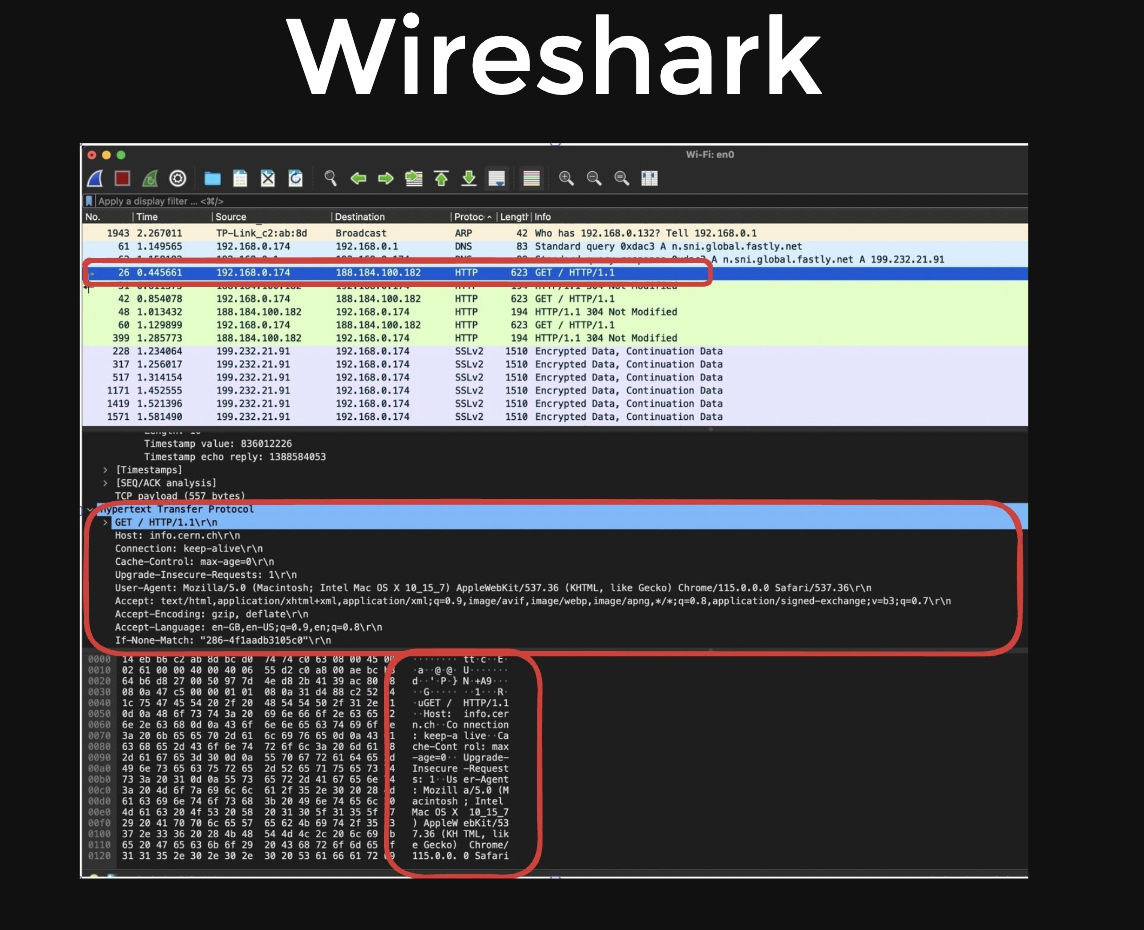1144x930 pixels.
Task: Sort by the Destination column header
Action: (x=391, y=217)
